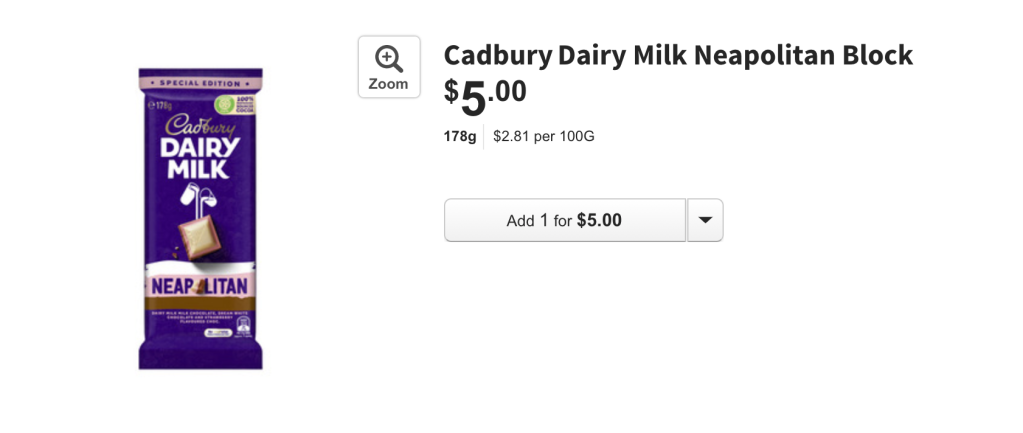Click the milk glasses graphic on the wrapper
Image resolution: width=1023 pixels, height=433 pixels.
click(x=198, y=200)
